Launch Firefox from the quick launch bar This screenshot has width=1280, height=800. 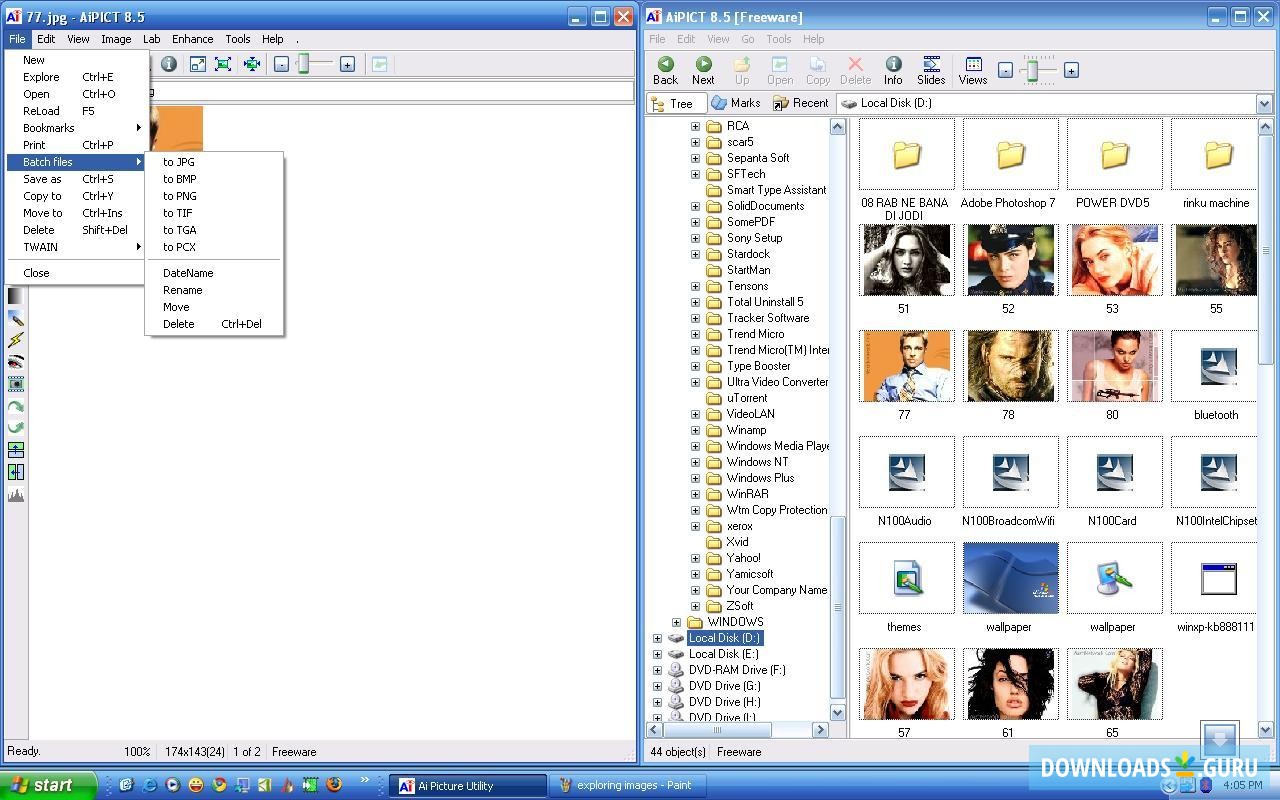tap(334, 785)
